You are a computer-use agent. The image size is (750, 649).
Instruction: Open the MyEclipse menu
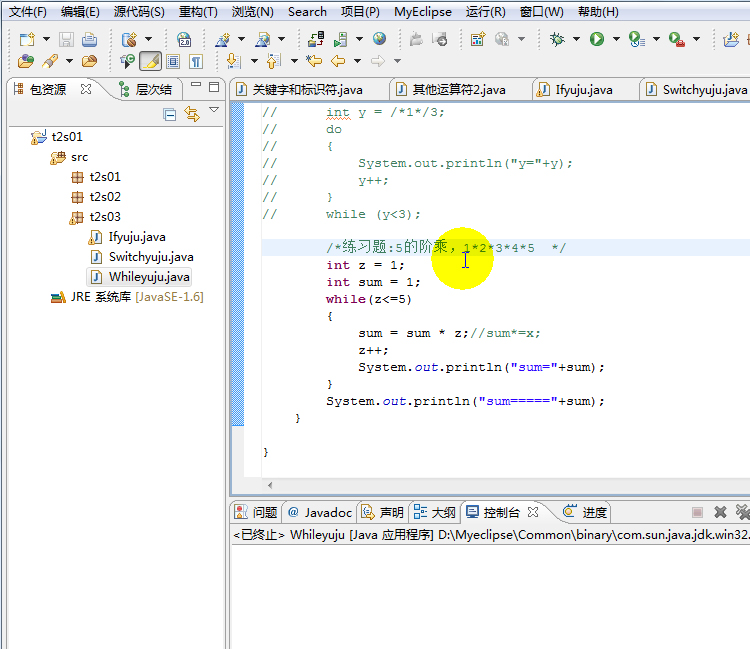pyautogui.click(x=423, y=12)
